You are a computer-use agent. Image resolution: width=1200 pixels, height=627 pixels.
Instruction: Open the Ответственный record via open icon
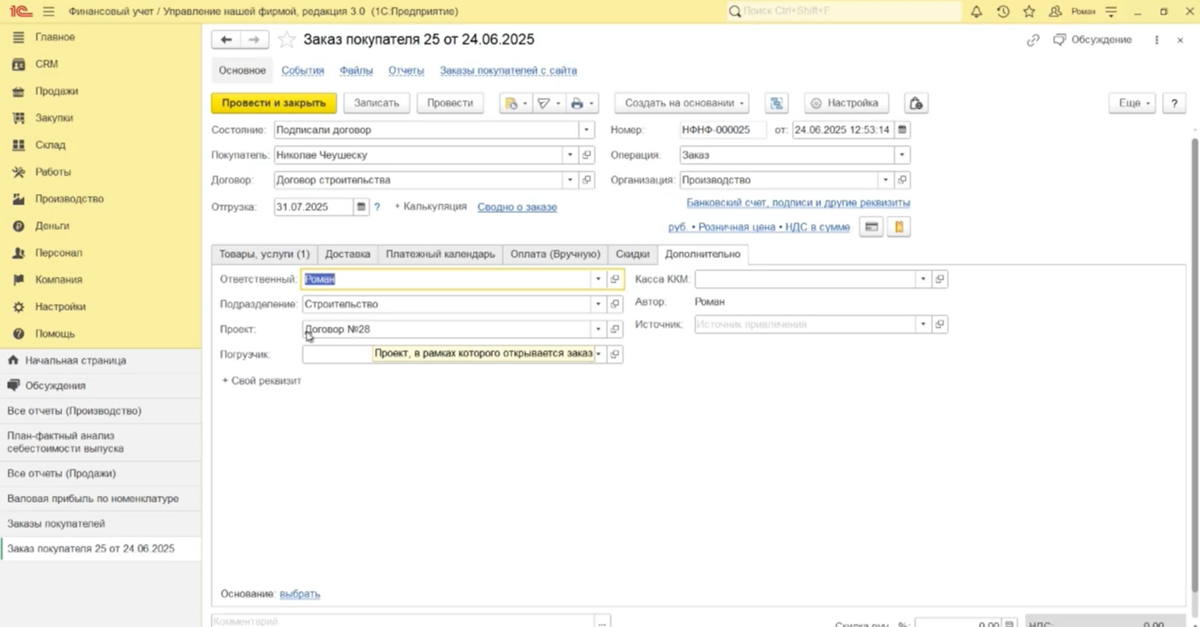tap(615, 280)
